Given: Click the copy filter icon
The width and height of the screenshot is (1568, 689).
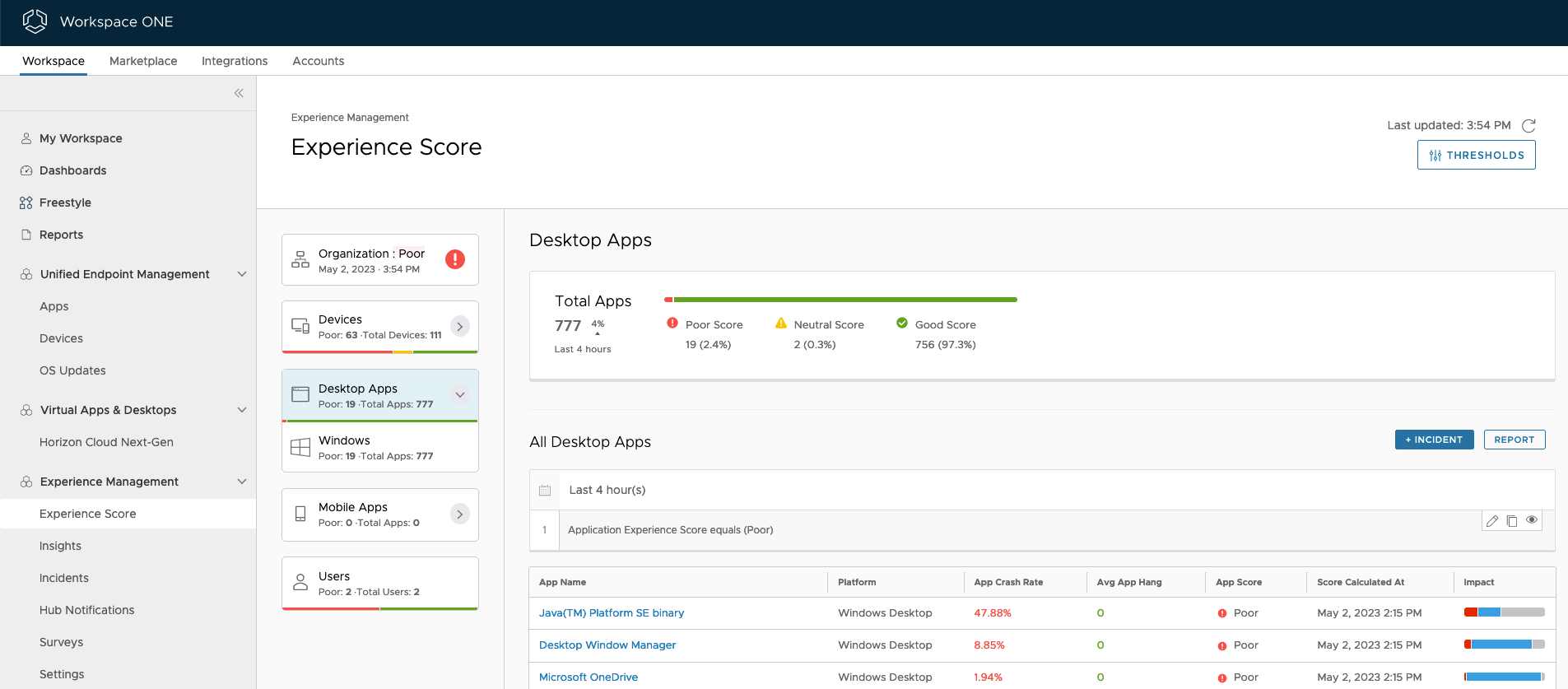Looking at the screenshot, I should coord(1512,521).
